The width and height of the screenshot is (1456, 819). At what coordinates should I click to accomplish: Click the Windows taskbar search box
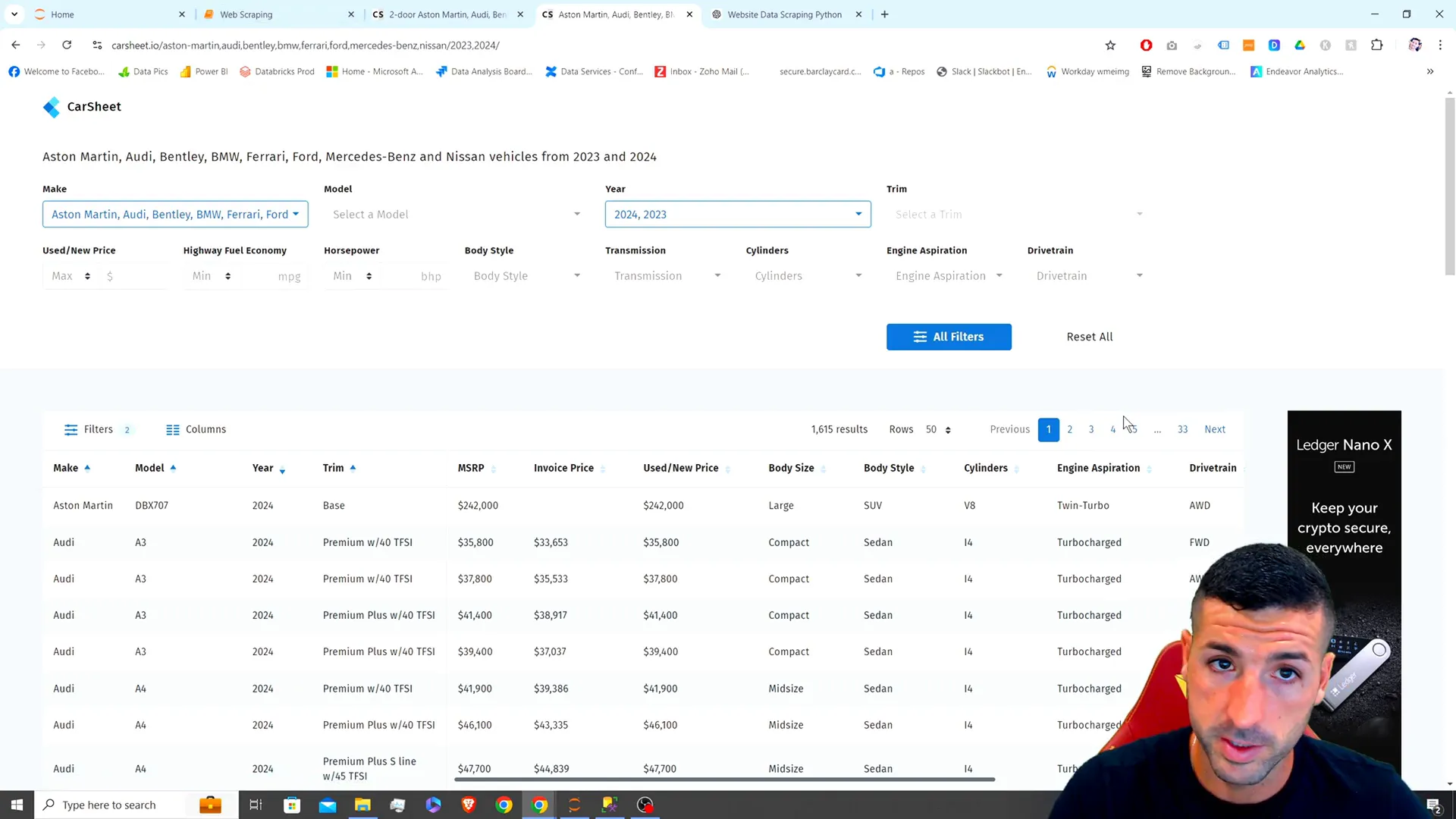pos(136,805)
